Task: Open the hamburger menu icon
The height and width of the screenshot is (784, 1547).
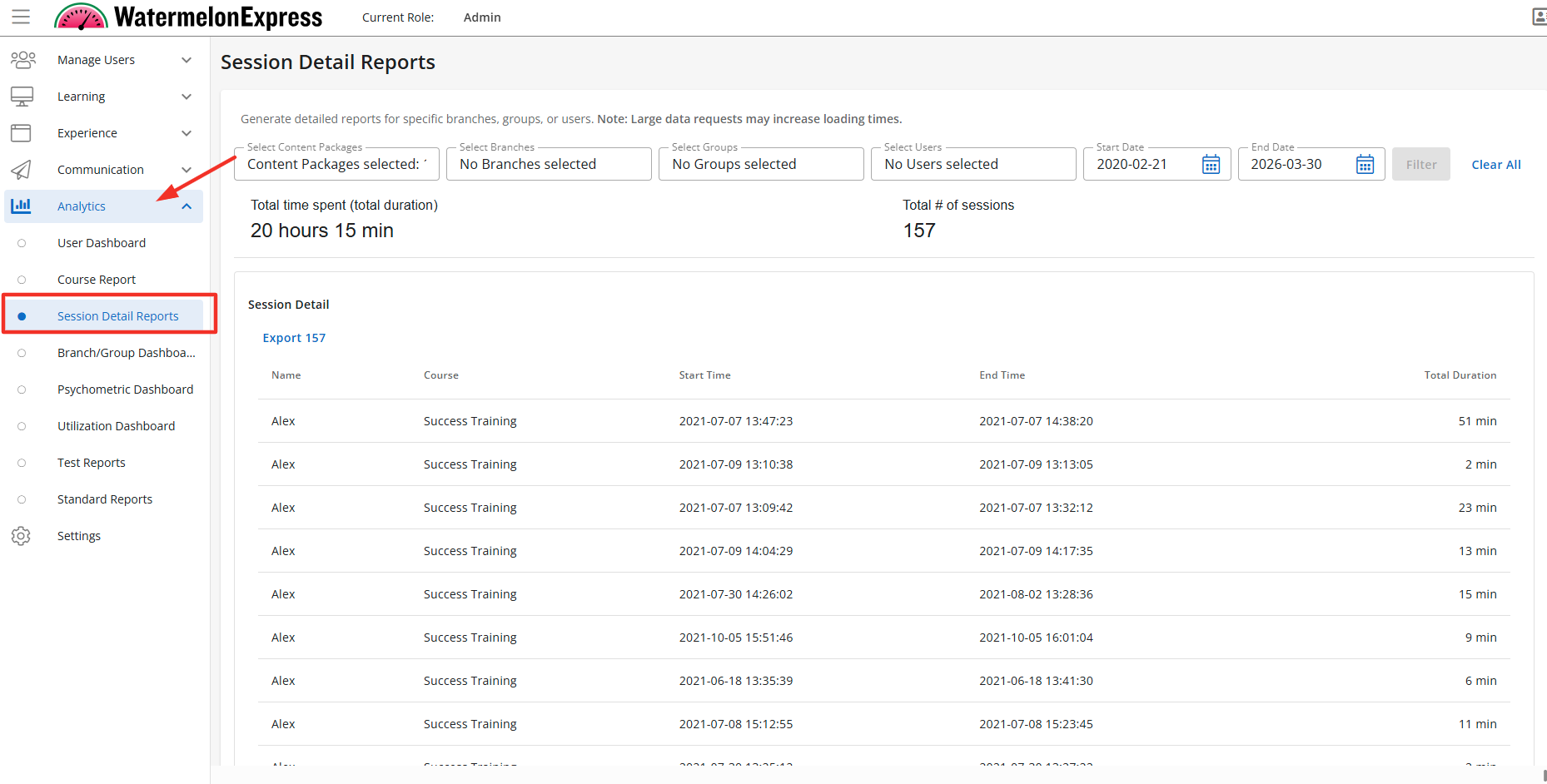Action: (x=21, y=17)
